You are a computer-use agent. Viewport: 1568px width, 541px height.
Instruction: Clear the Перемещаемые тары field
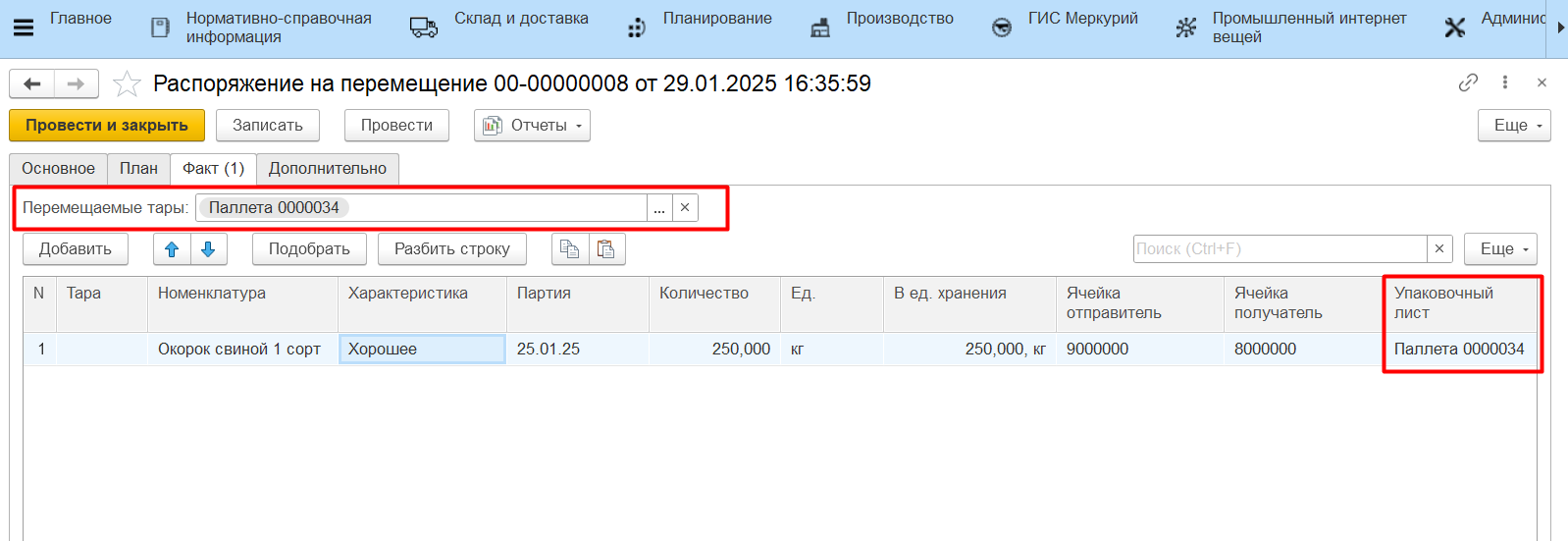[685, 208]
